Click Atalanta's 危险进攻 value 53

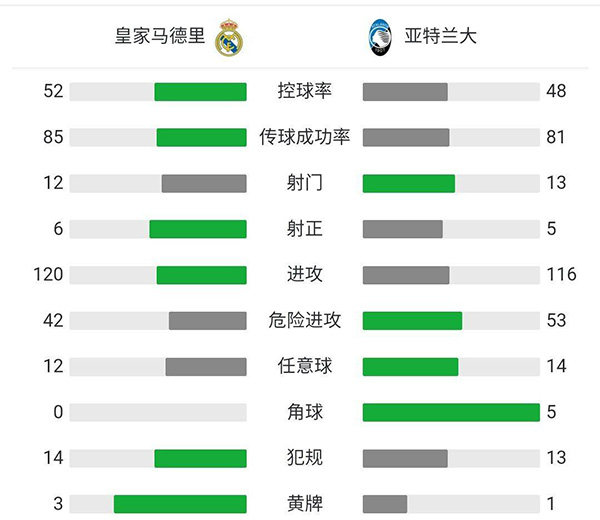click(x=557, y=320)
